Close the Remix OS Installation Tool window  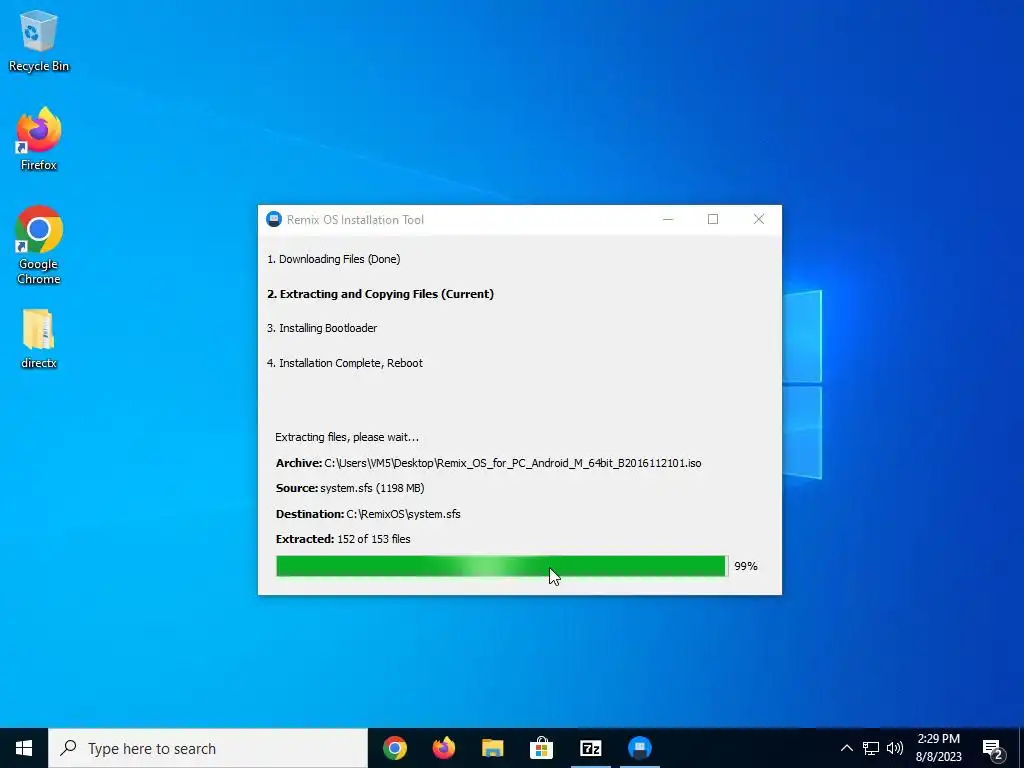(759, 219)
